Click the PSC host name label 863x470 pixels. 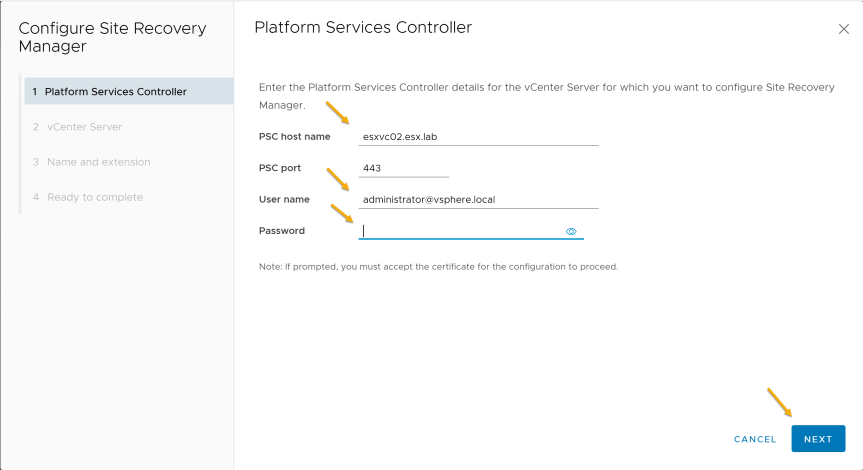[294, 136]
